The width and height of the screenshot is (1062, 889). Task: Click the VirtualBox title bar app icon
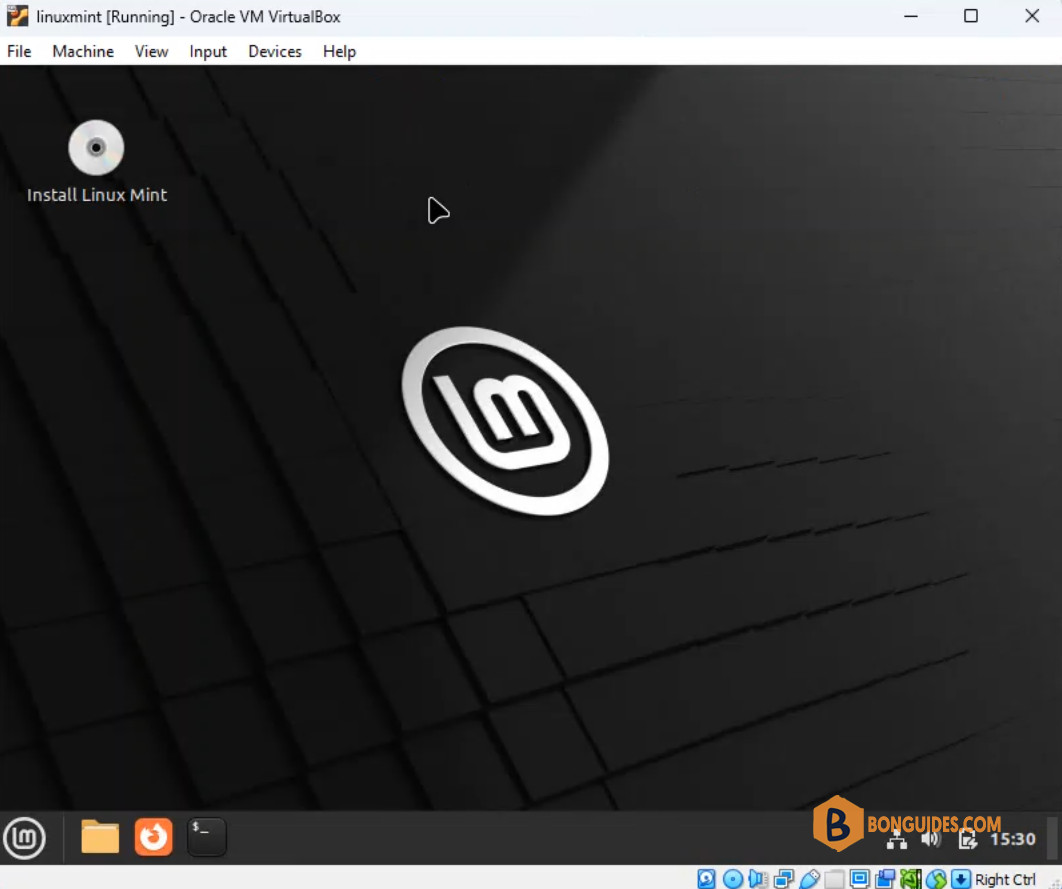coord(18,16)
